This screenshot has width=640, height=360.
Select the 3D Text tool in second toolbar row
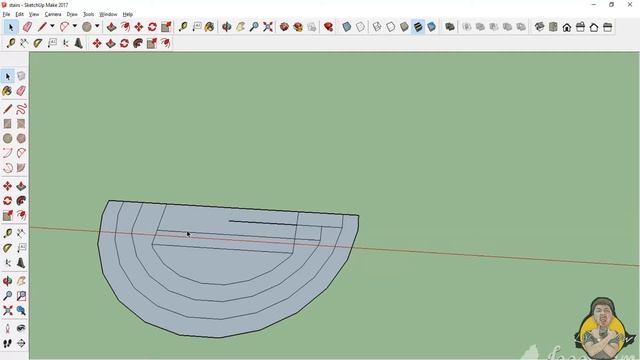click(79, 43)
